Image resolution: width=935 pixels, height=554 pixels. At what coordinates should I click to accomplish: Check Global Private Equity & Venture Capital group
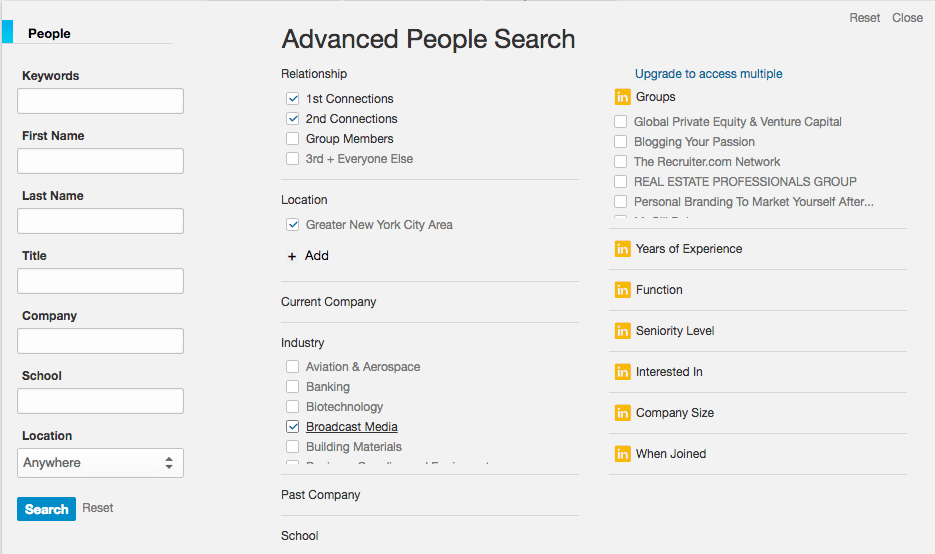click(620, 122)
